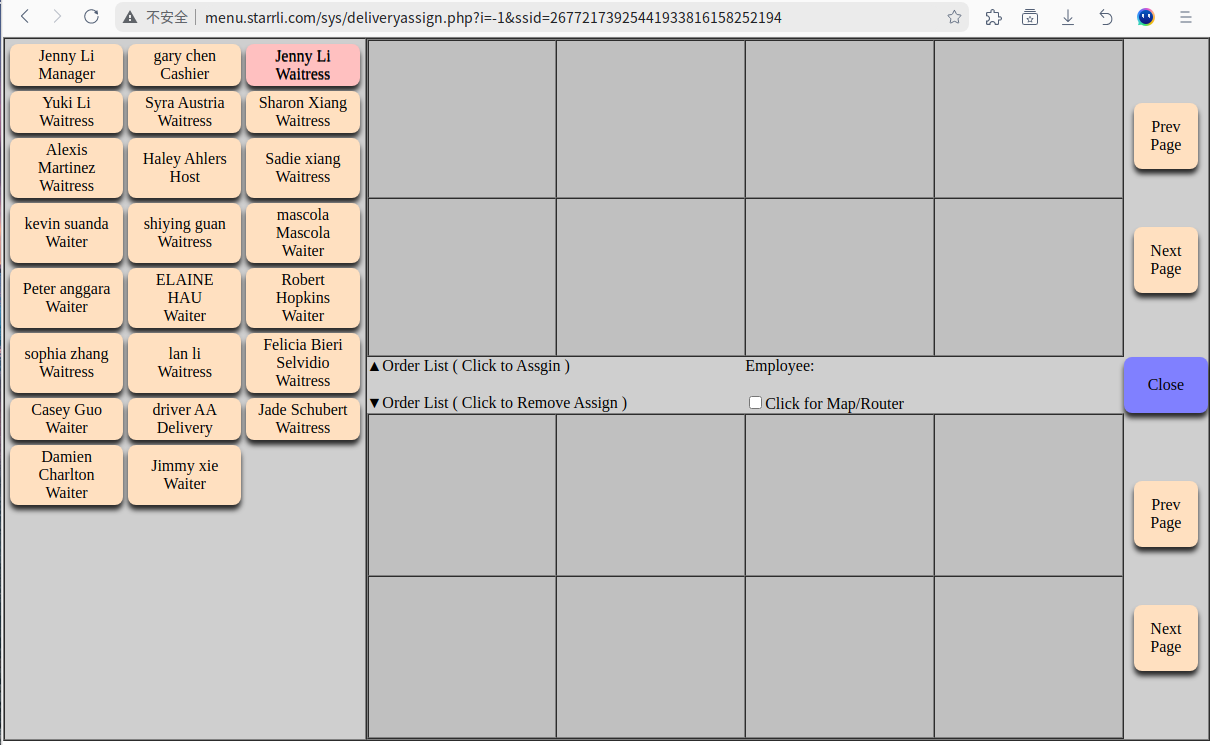Click lower Next Page button
The height and width of the screenshot is (745, 1210).
pyautogui.click(x=1165, y=638)
